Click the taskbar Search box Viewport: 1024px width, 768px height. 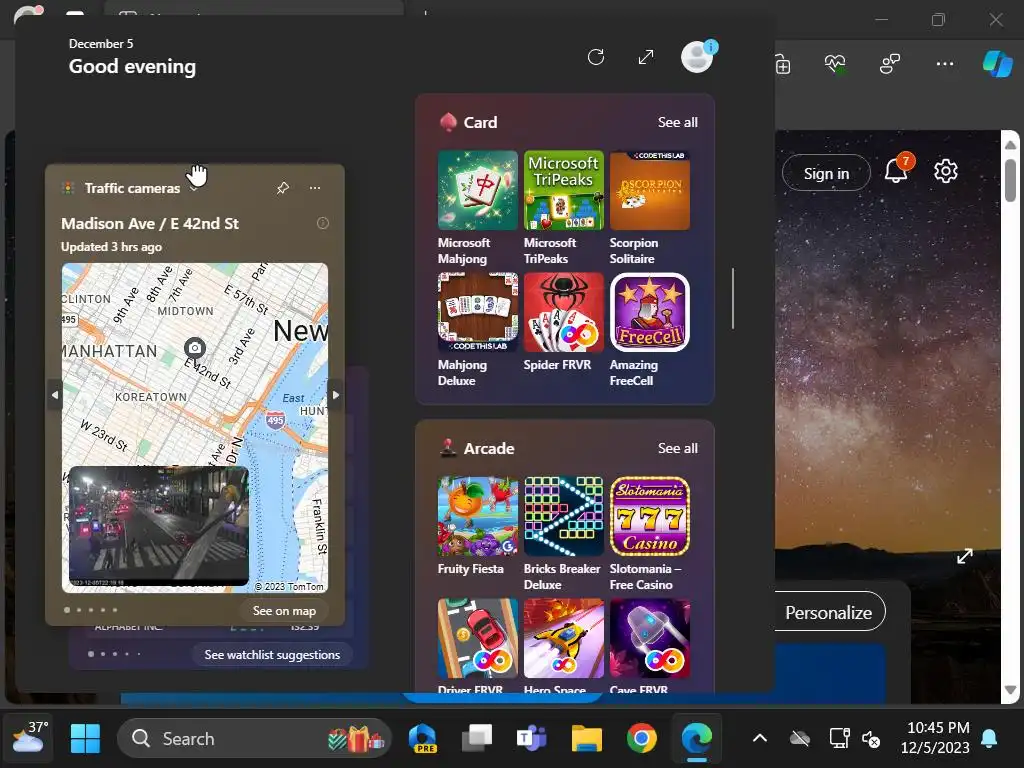[254, 739]
